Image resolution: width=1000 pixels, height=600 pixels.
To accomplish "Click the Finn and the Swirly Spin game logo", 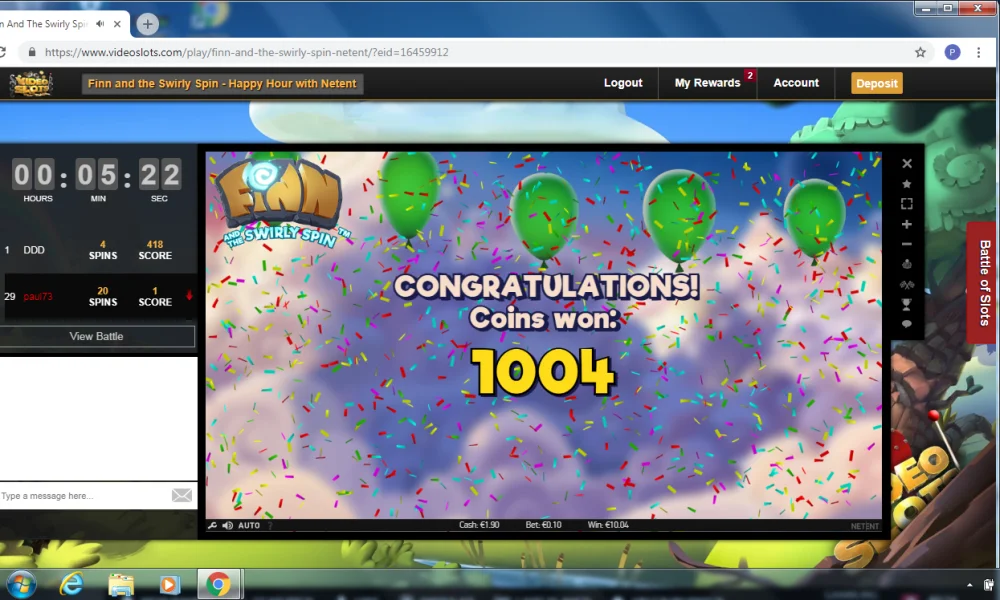I will [281, 203].
